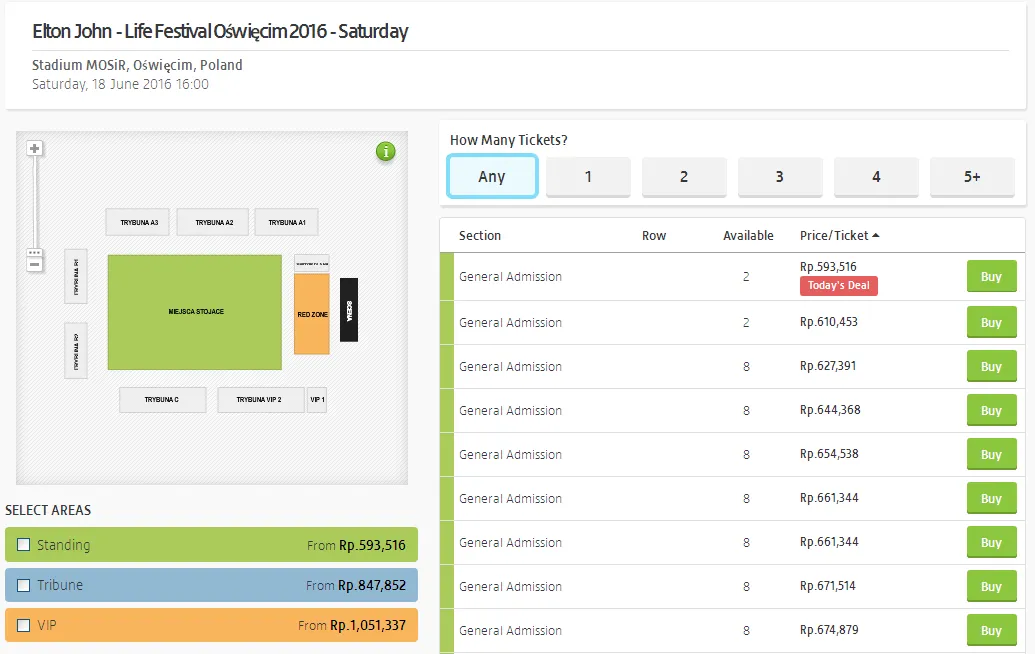This screenshot has height=654, width=1035.
Task: Select Trybuna A3 on the map
Action: click(139, 222)
